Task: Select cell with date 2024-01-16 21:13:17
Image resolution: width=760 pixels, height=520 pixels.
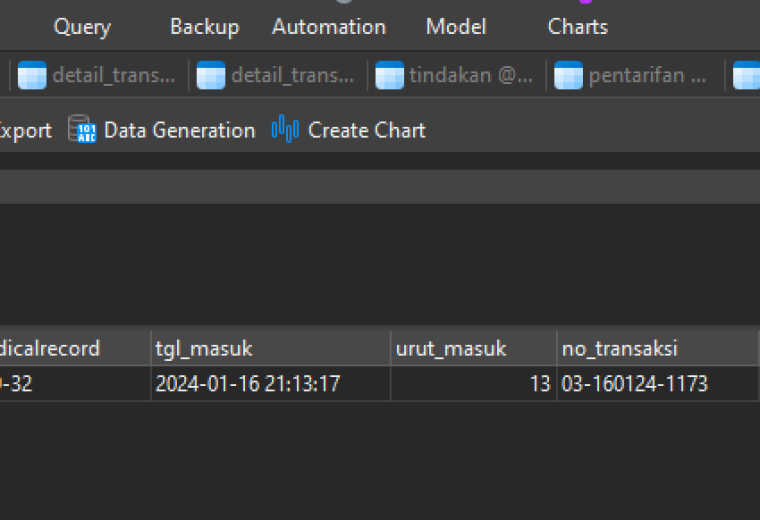Action: coord(270,383)
